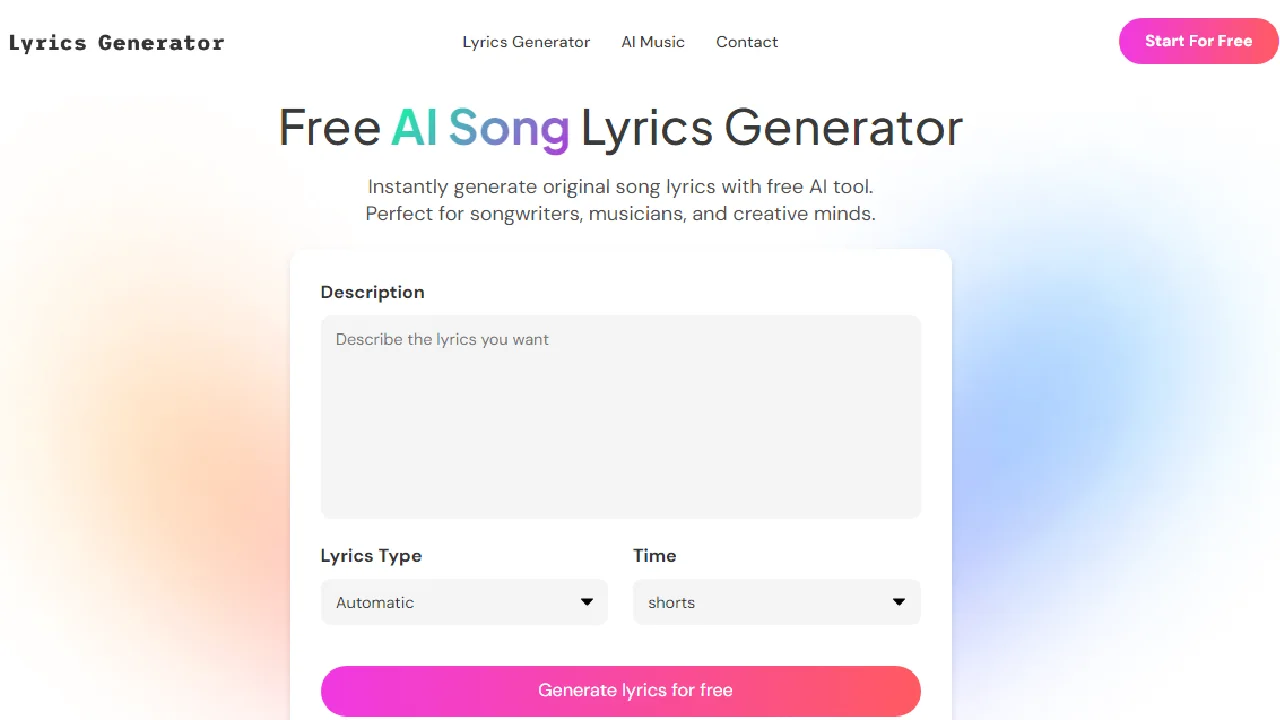Viewport: 1280px width, 720px height.
Task: Expand the chevron beside 'Automatic'
Action: click(587, 602)
